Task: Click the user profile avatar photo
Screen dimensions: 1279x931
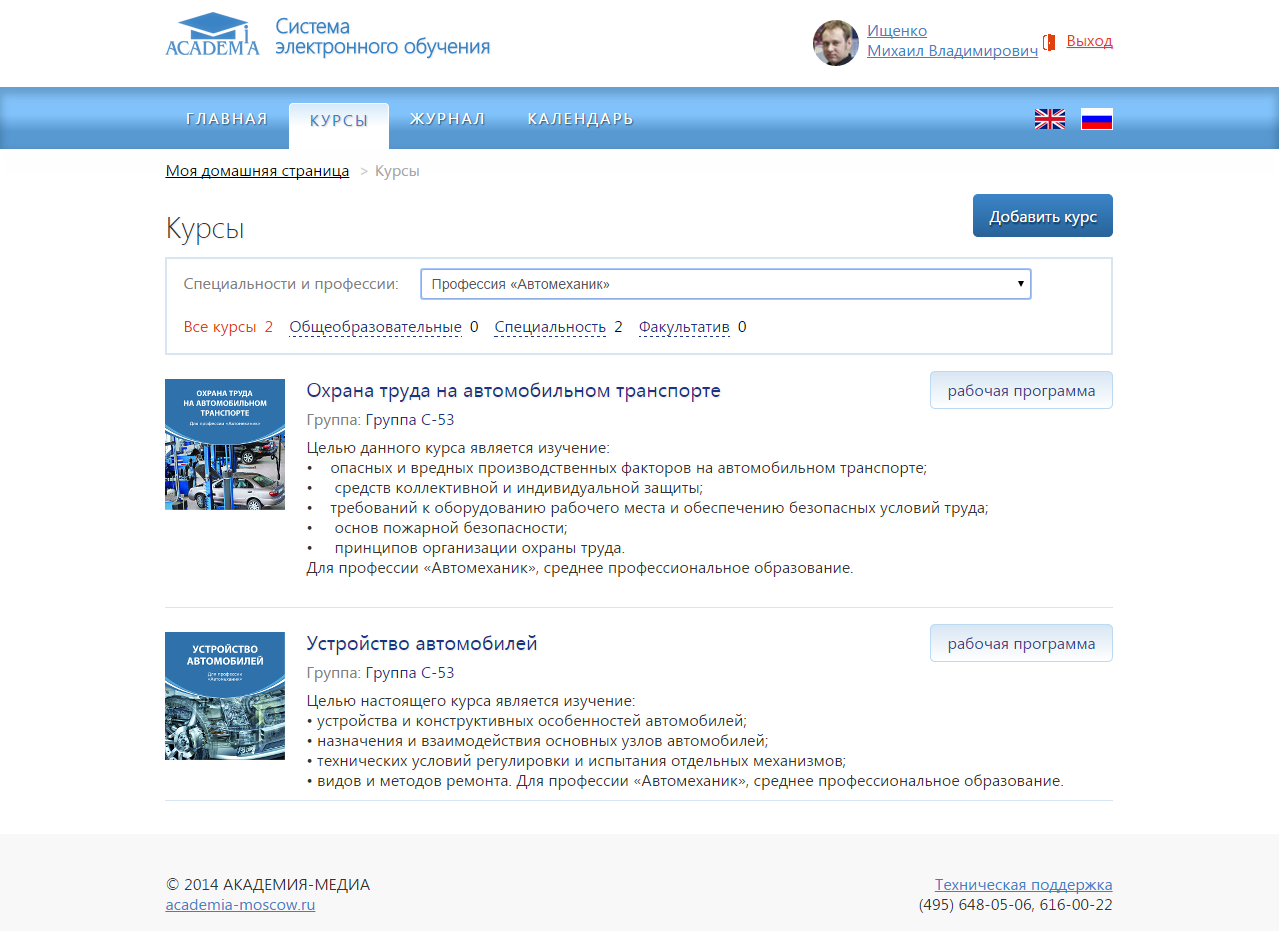Action: [835, 43]
